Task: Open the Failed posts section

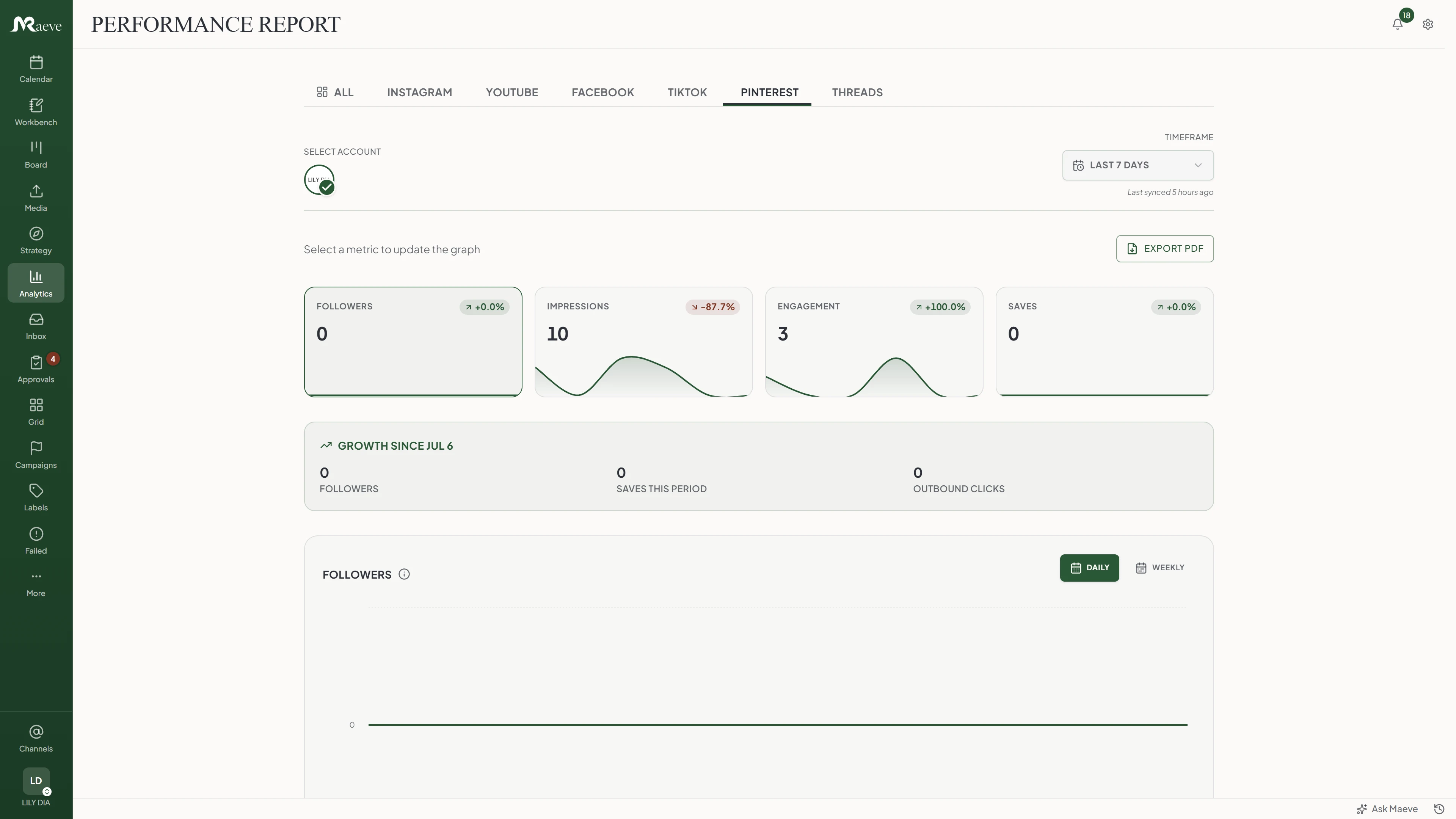Action: (x=36, y=540)
